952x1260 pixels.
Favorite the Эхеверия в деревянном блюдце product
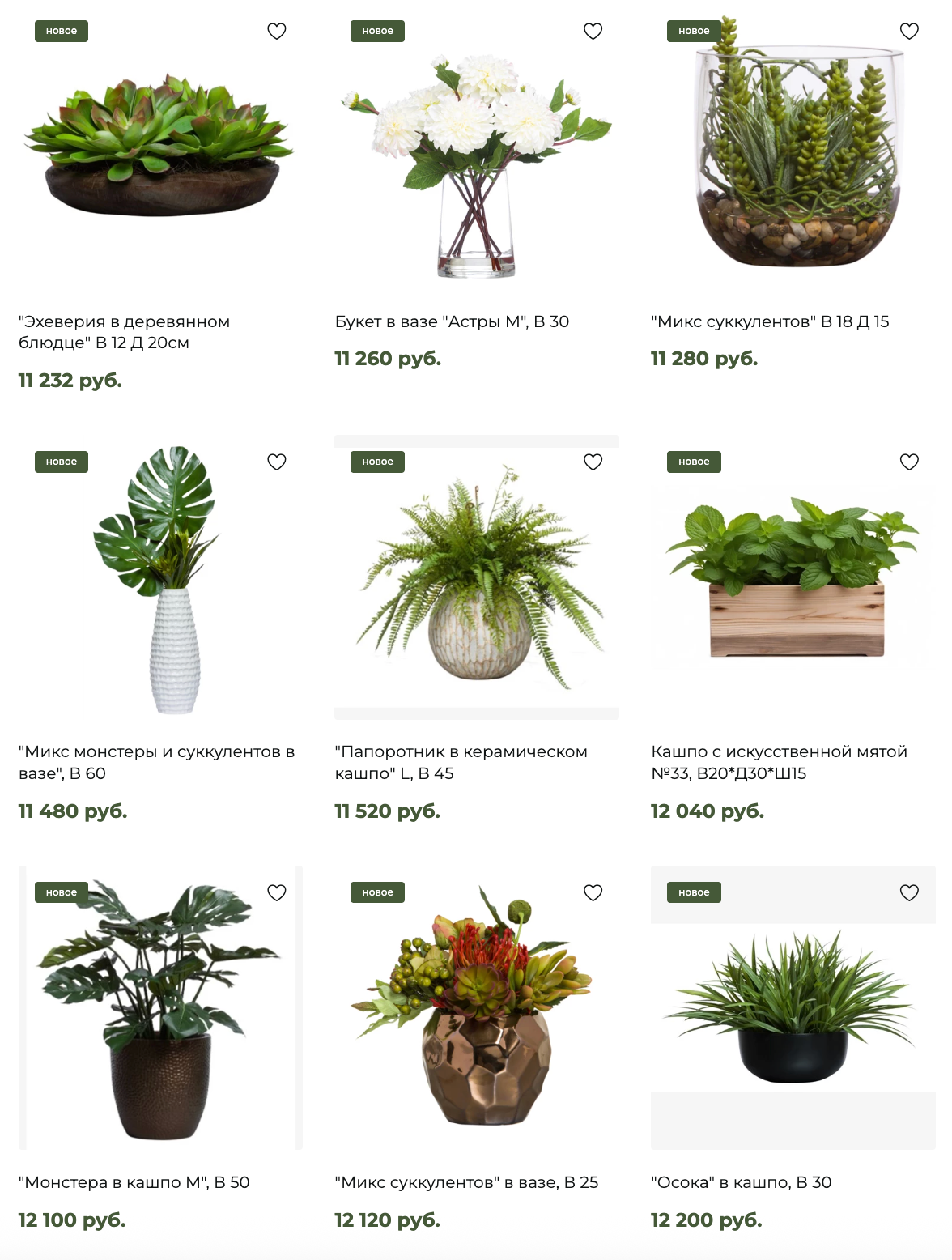tap(277, 32)
